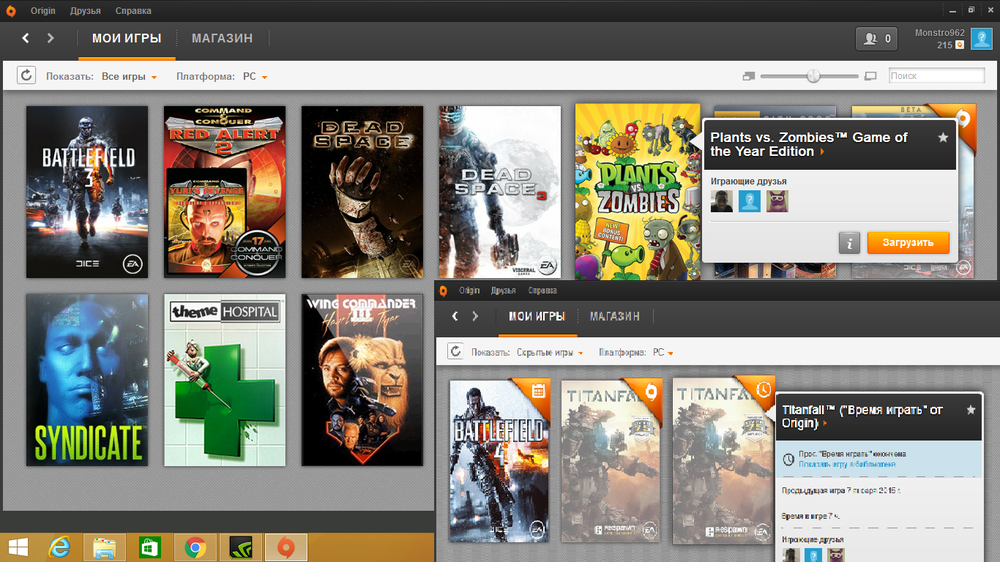The image size is (1000, 562).
Task: Expand the main window's PC platform dropdown
Action: click(255, 77)
